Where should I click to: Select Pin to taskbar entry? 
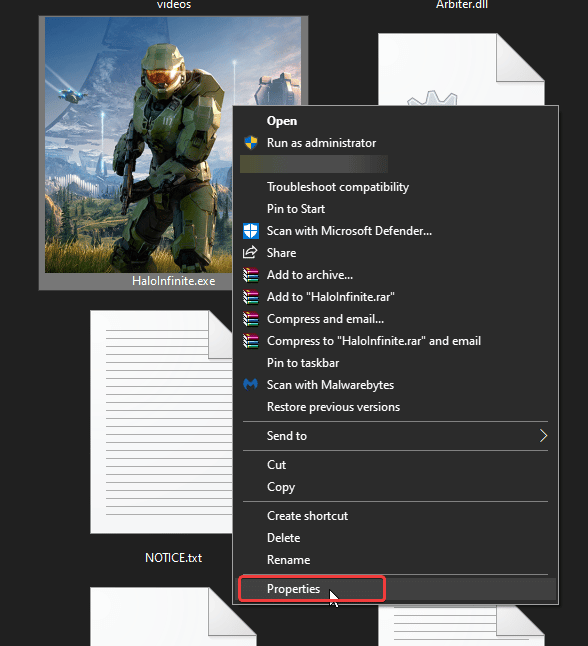pos(303,363)
